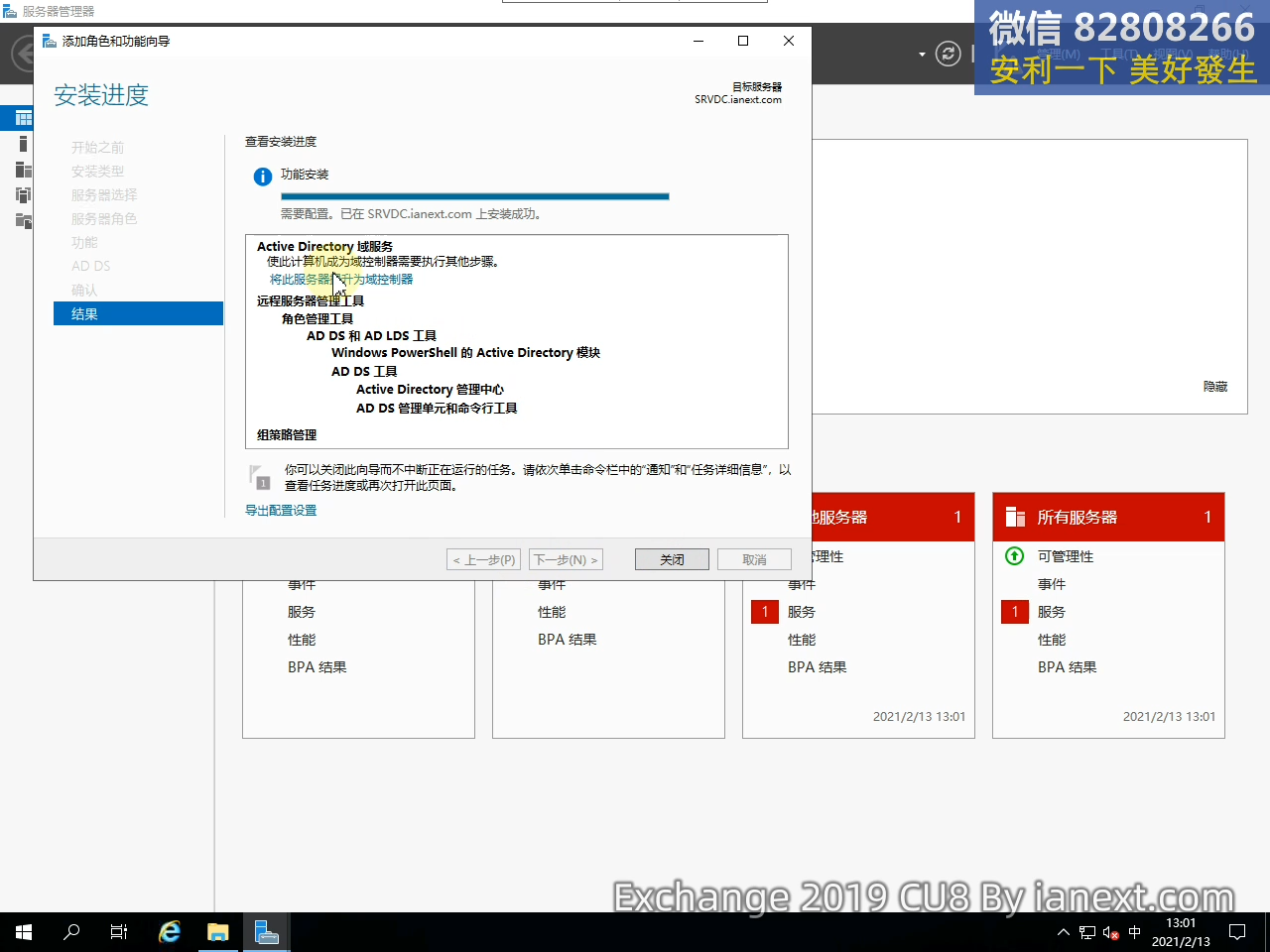Open File and Storage Services sidebar icon
1270x952 pixels.
coord(24,220)
